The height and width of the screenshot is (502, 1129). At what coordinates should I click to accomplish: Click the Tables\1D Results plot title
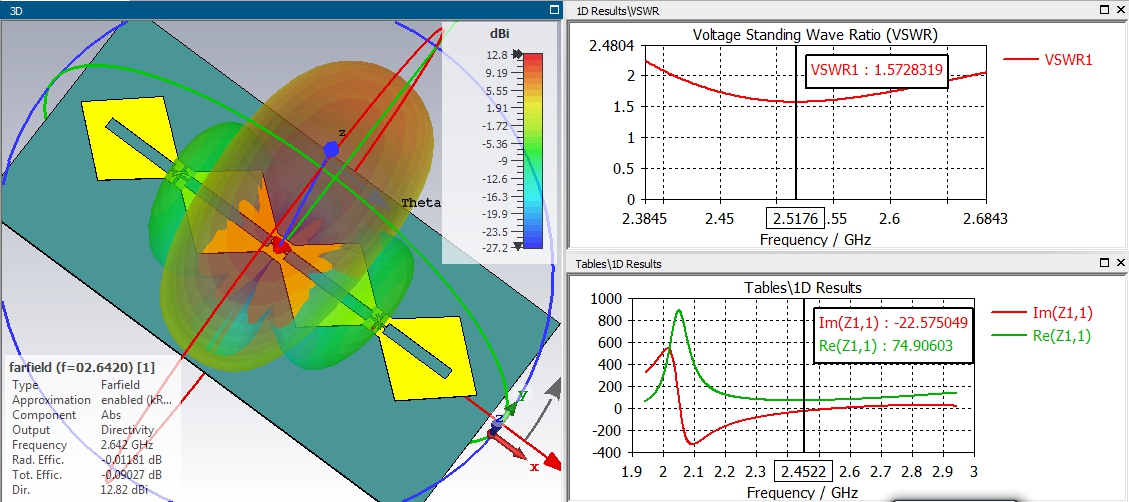[803, 287]
